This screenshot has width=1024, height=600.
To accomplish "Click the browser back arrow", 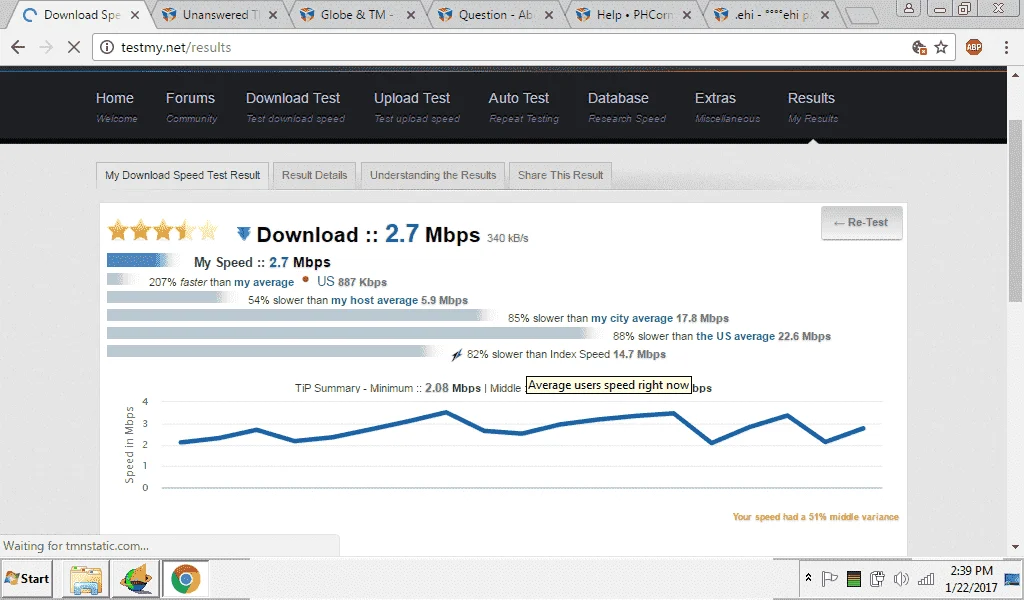I will pyautogui.click(x=18, y=47).
